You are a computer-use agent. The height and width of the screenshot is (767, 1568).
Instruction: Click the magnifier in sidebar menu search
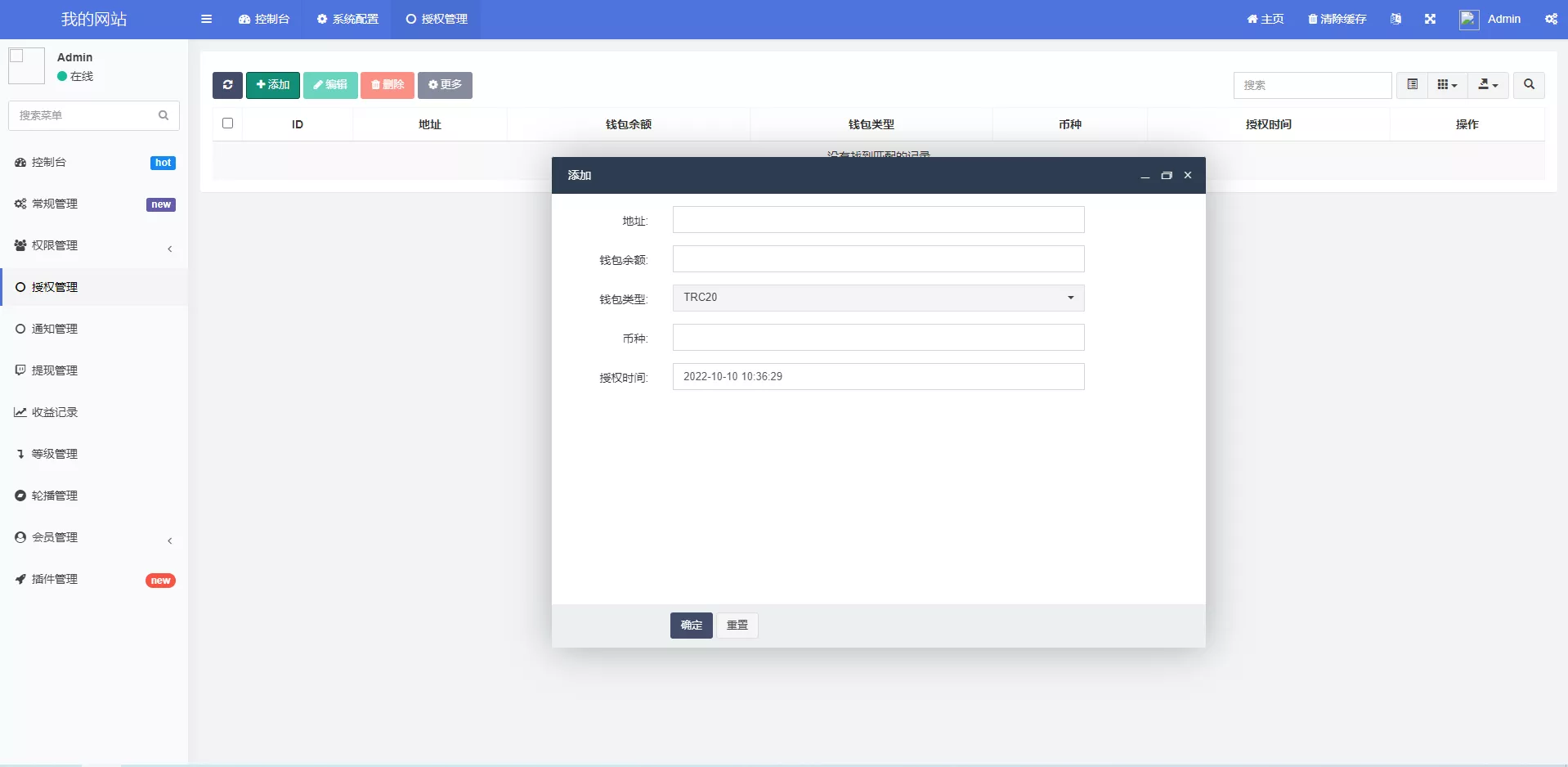coord(164,115)
